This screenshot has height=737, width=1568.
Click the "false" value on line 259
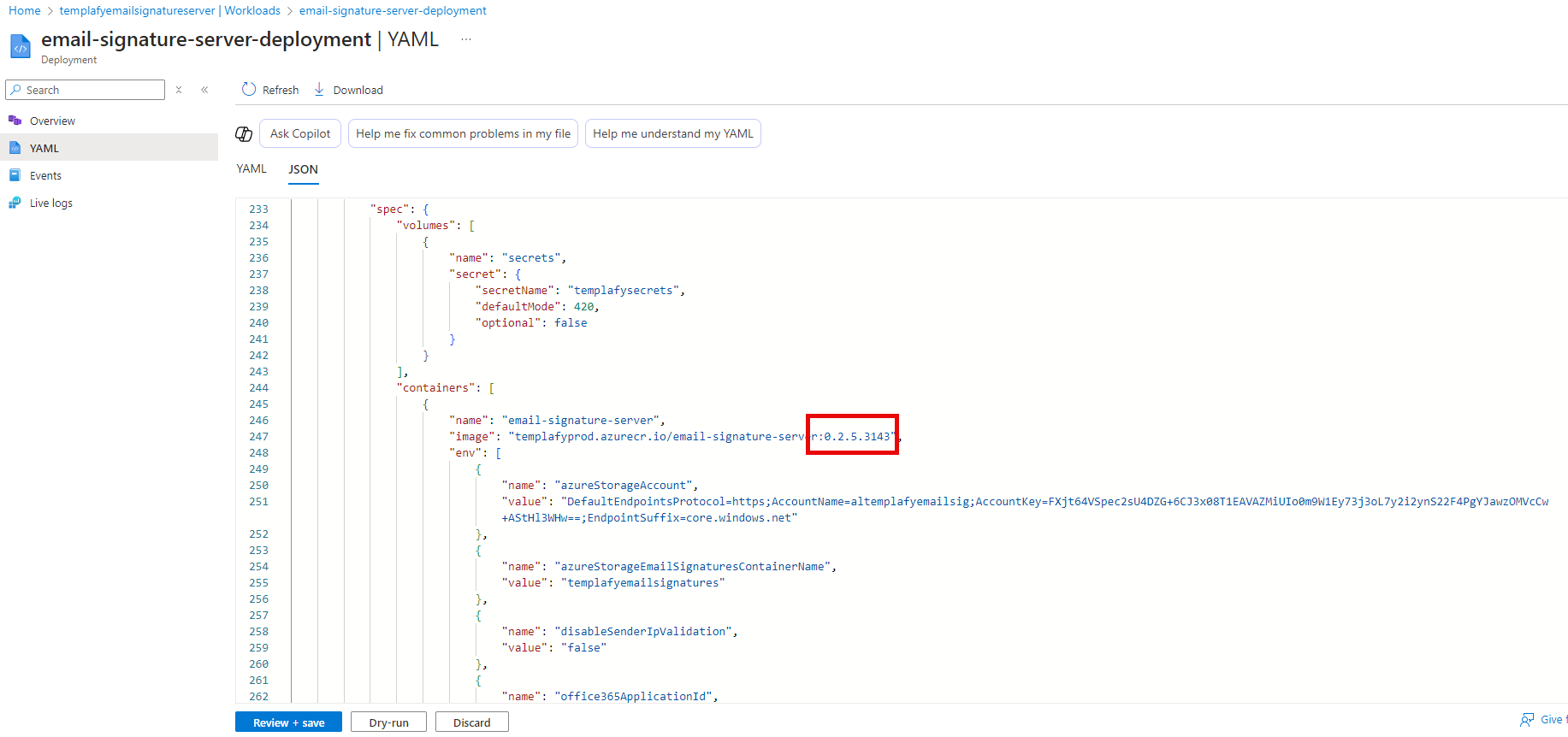point(583,647)
